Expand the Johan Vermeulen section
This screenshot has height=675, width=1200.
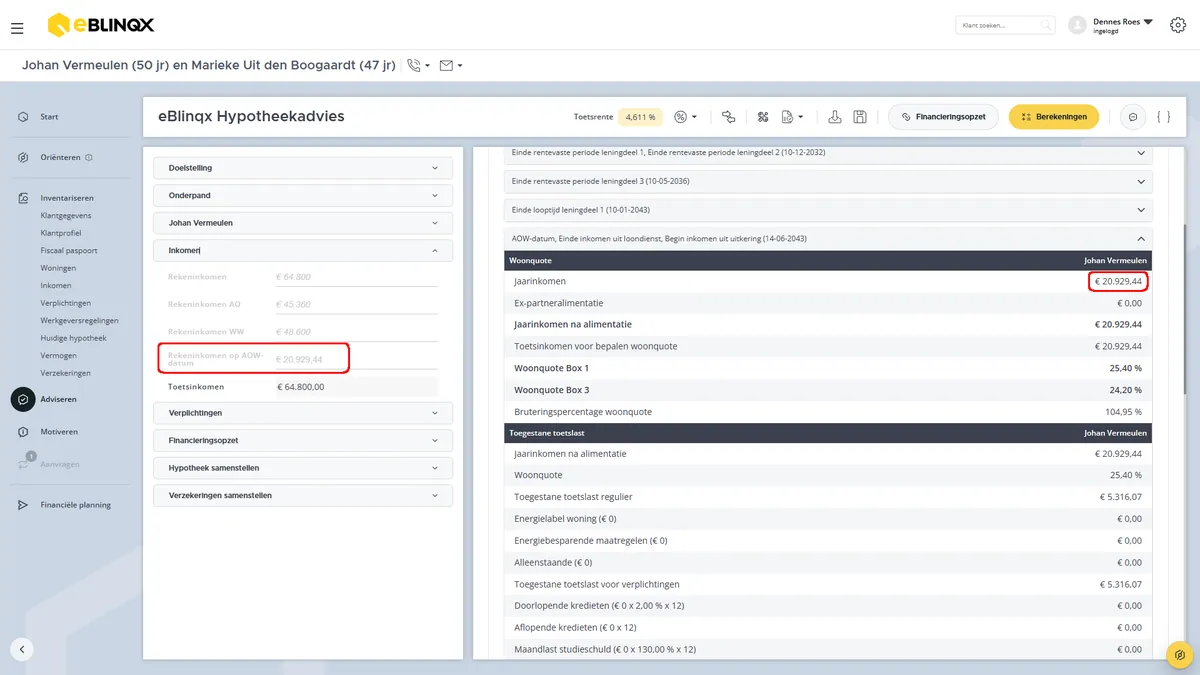(x=303, y=223)
